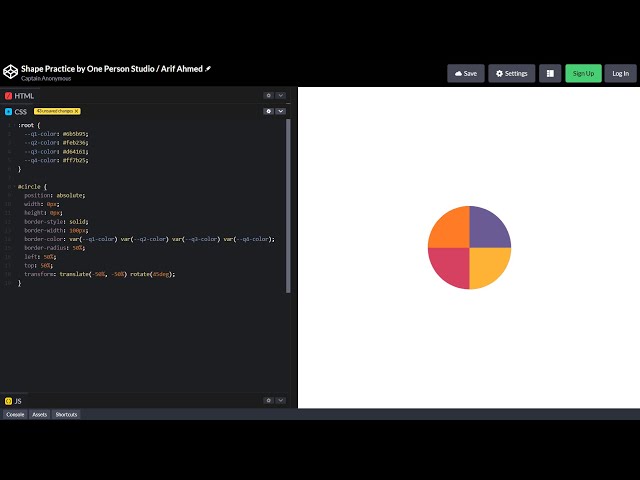Click the Captain Anonymous author link
The image size is (640, 480).
click(46, 78)
